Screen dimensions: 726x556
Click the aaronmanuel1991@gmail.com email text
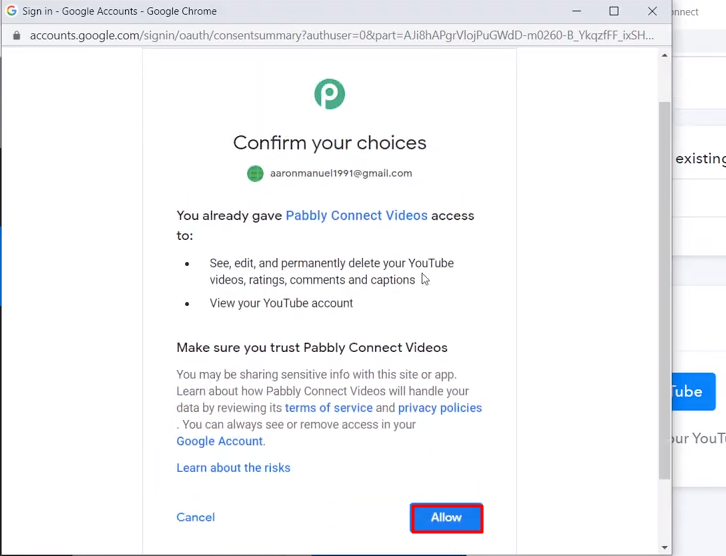coord(341,173)
